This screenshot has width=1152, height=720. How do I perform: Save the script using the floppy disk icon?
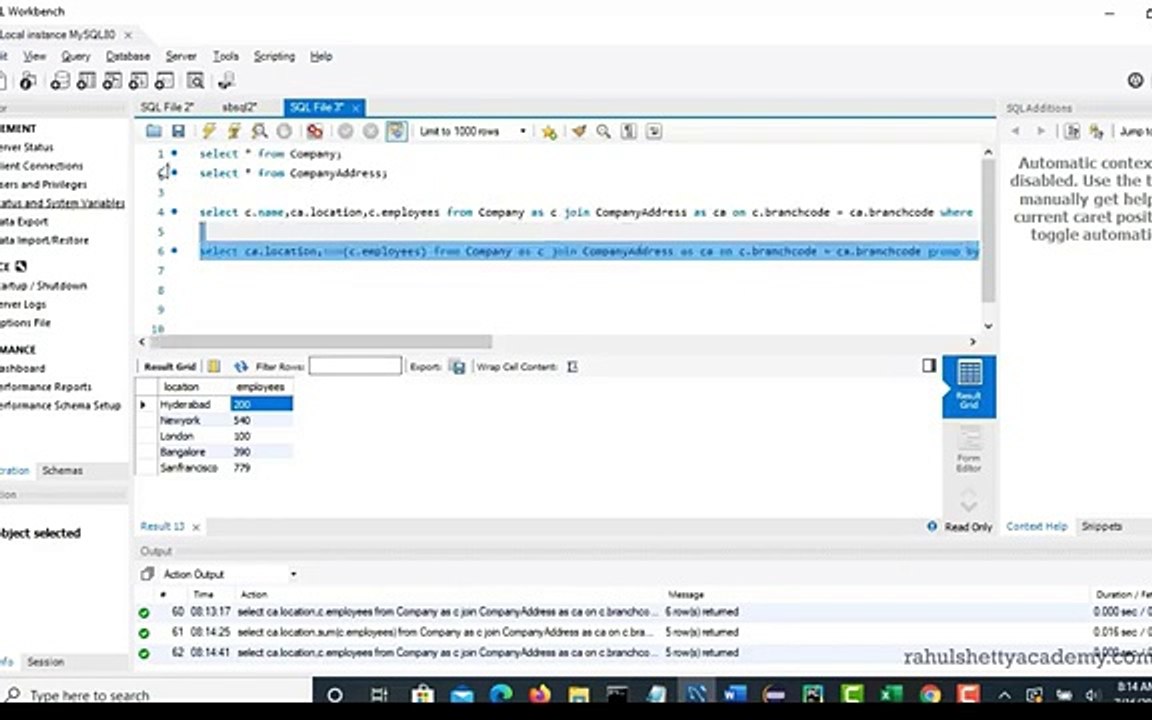coord(178,132)
